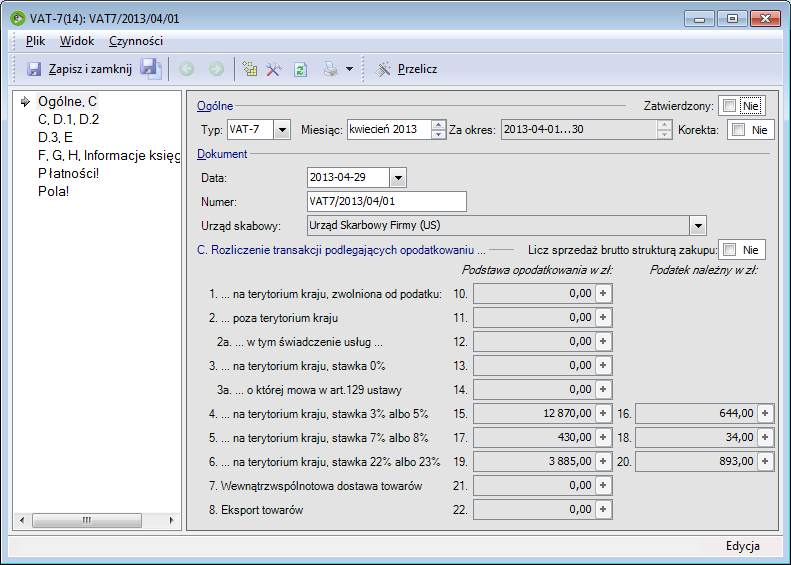Click plus button for field 19
Image resolution: width=791 pixels, height=565 pixels.
(x=603, y=461)
